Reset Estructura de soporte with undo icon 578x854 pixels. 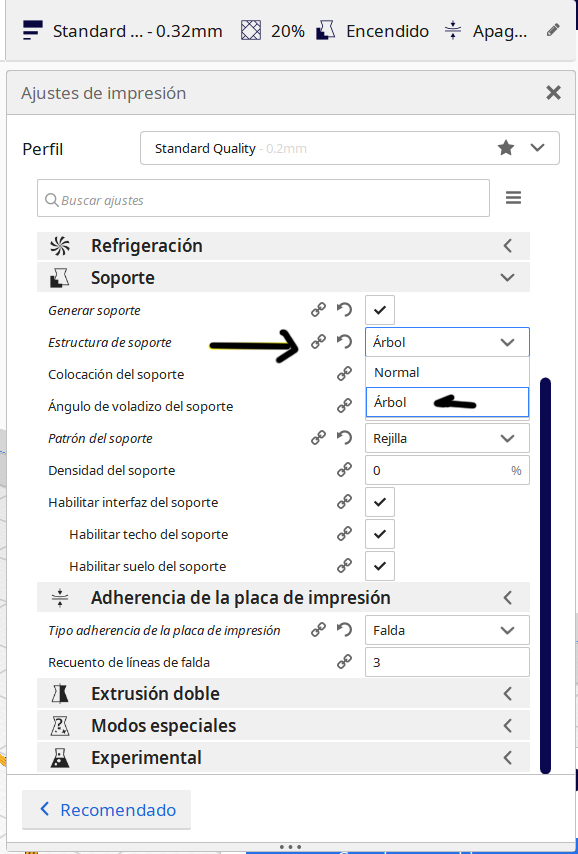(x=344, y=342)
